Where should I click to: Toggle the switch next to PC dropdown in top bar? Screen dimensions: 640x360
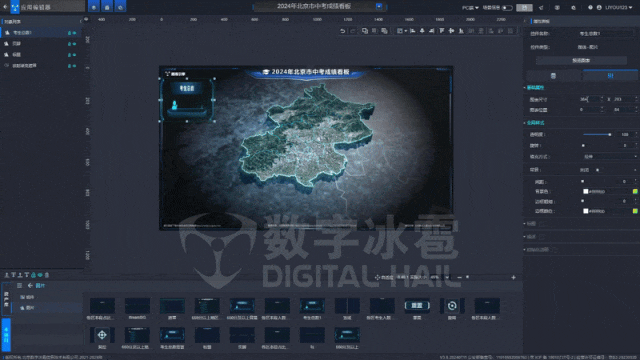pos(507,8)
